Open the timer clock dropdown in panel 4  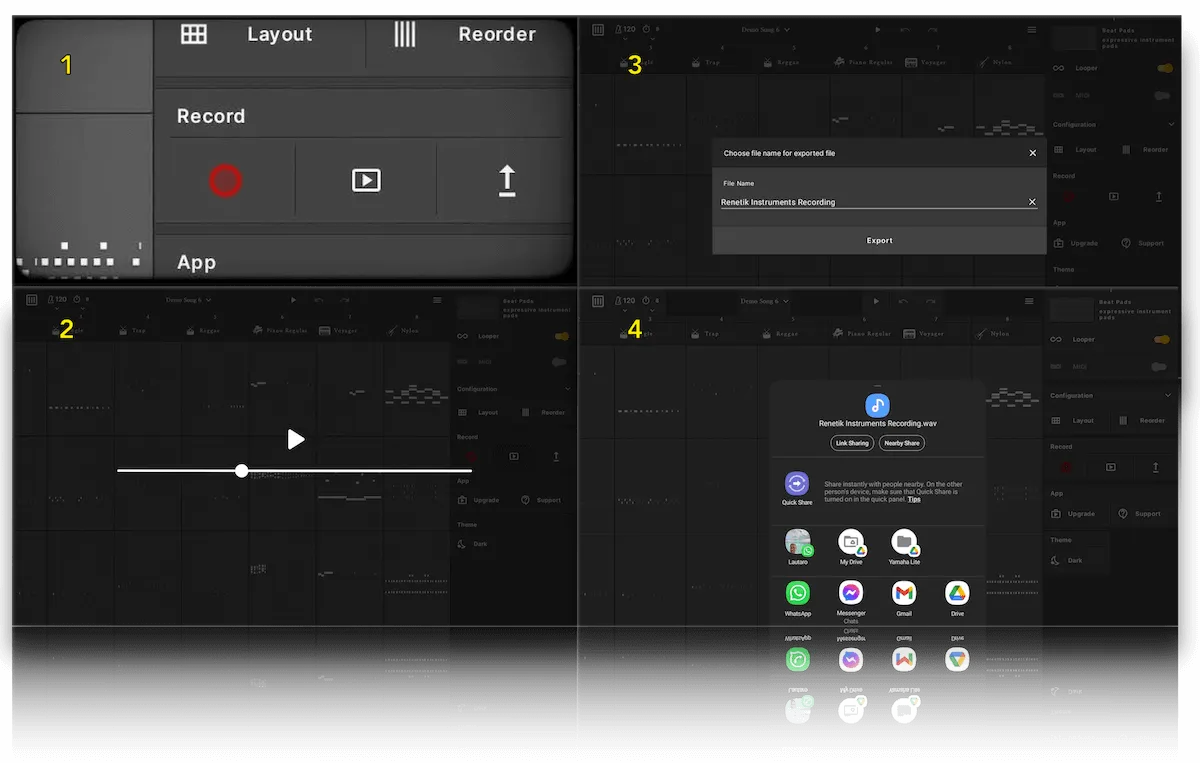(x=652, y=301)
